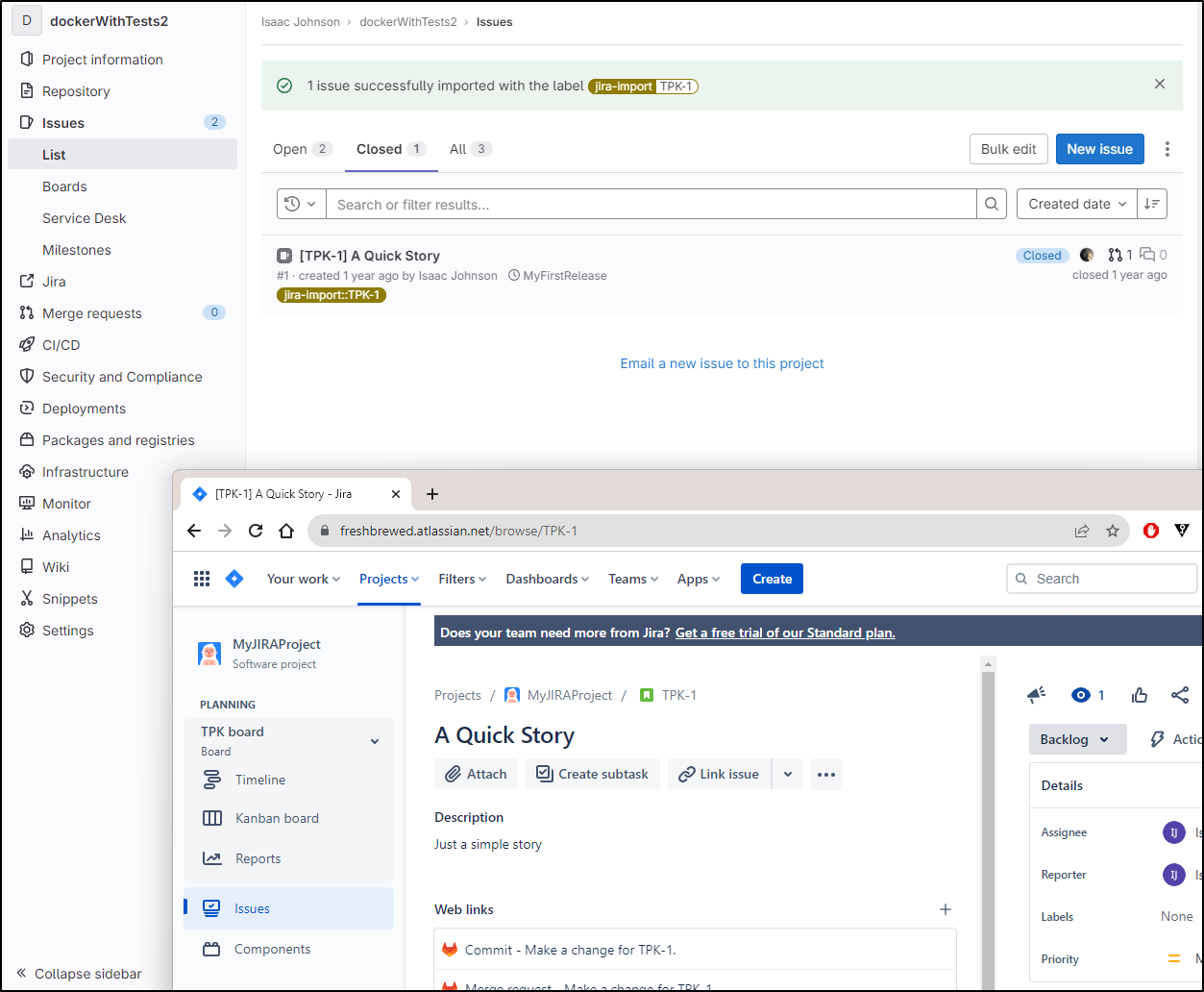Viewport: 1204px width, 992px height.
Task: Open the assignee avatar on the closed issue
Action: pyautogui.click(x=1087, y=255)
